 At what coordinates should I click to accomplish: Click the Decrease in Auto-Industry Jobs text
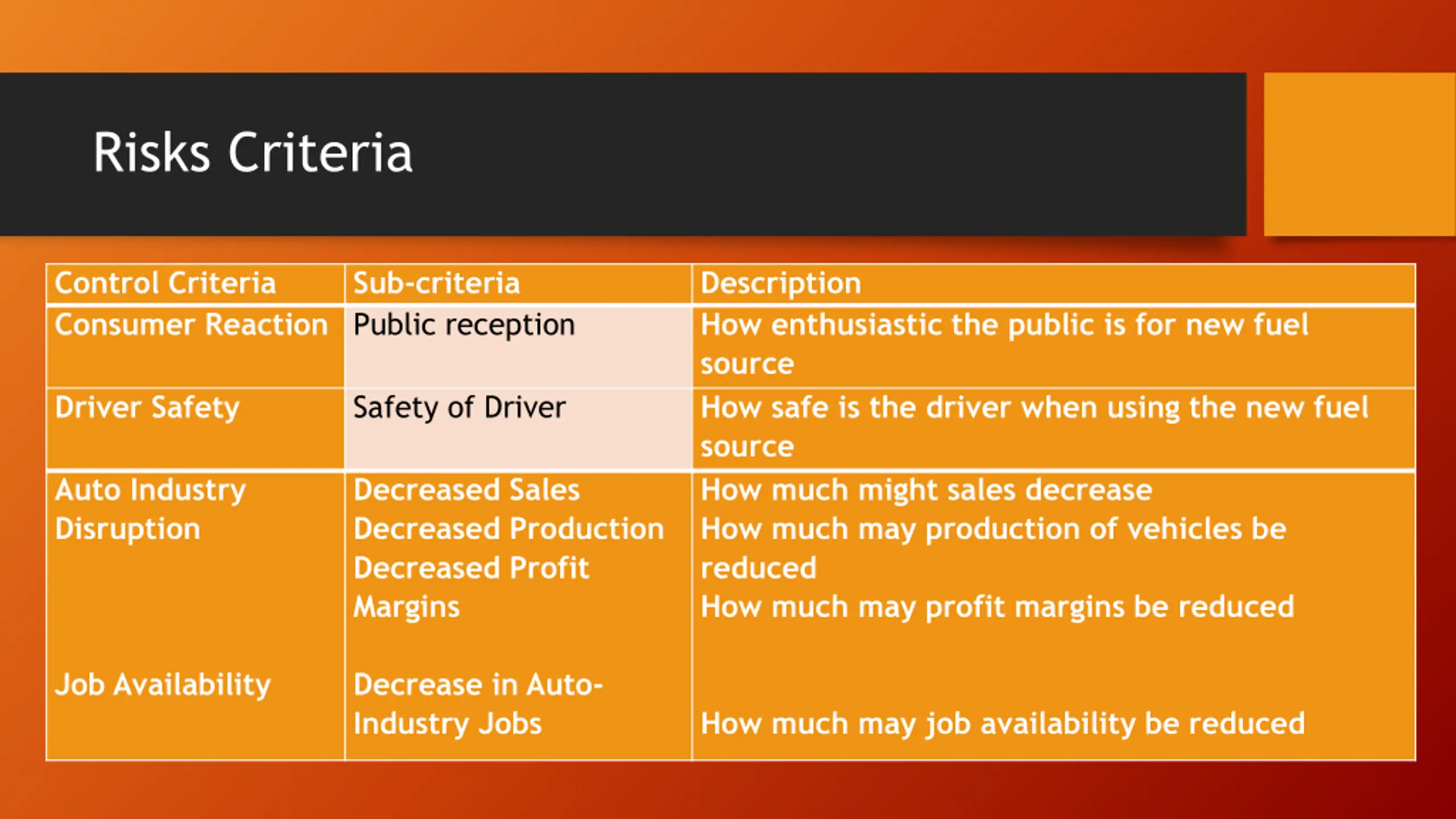click(478, 704)
